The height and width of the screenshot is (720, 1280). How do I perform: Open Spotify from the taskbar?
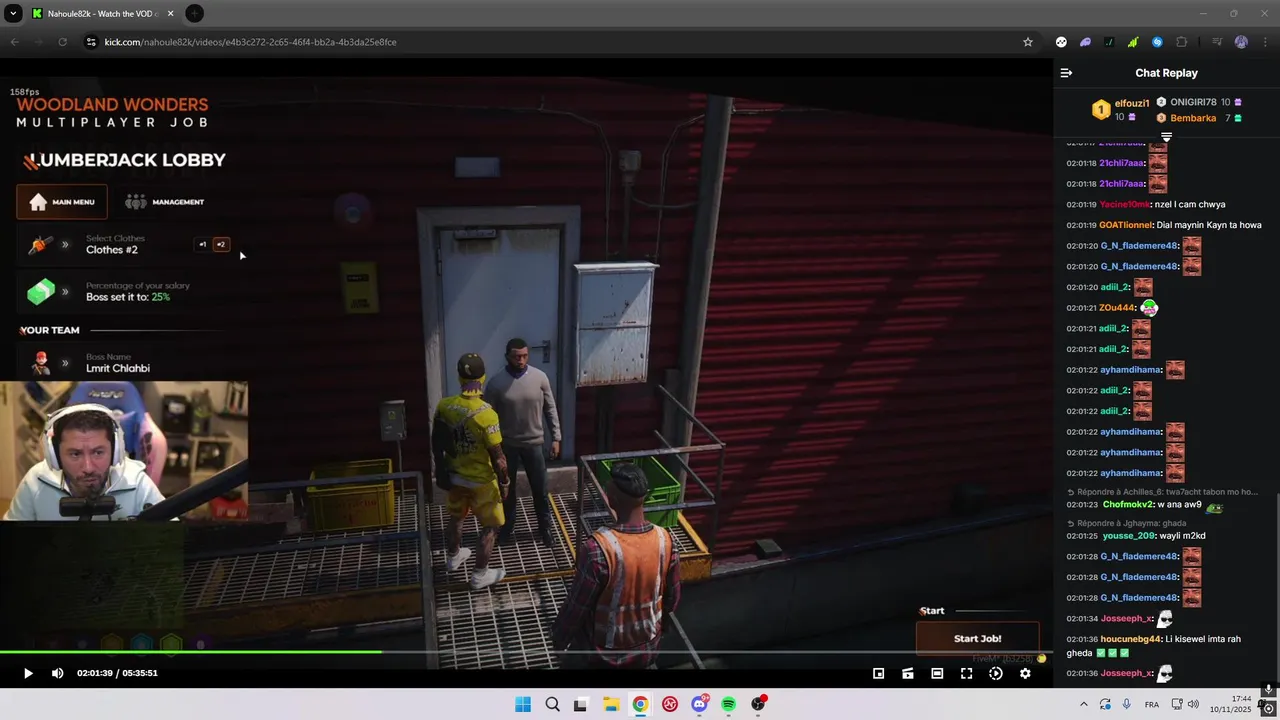point(729,704)
